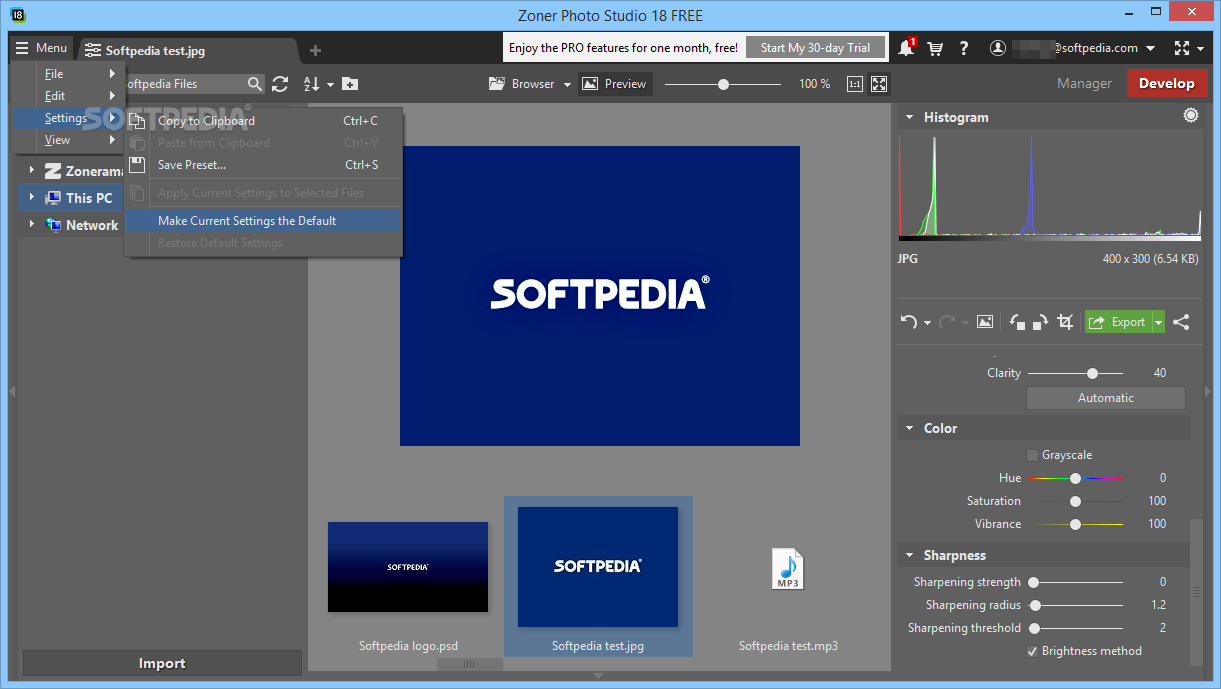Open the Export dropdown arrow
The image size is (1221, 689).
1158,322
